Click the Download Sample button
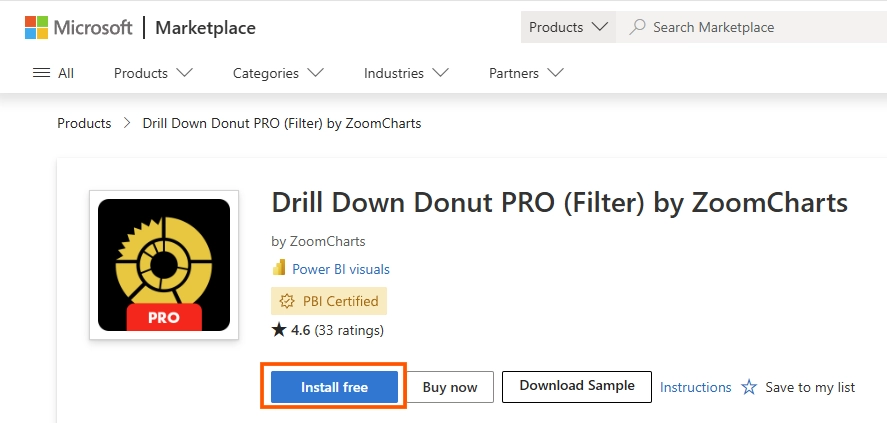The image size is (887, 423). pyautogui.click(x=577, y=387)
